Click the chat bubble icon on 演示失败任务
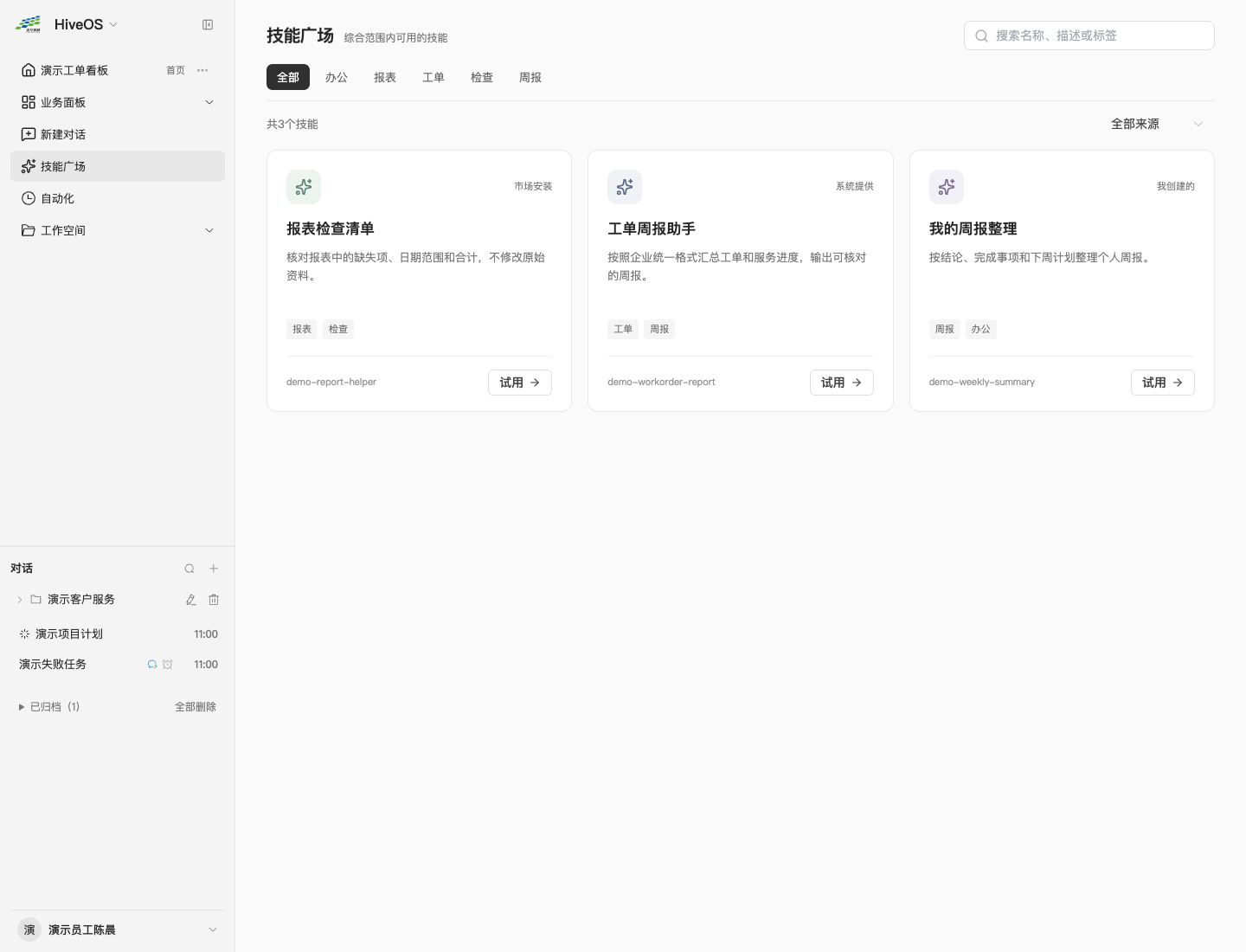Viewport: 1246px width, 952px height. [x=152, y=665]
